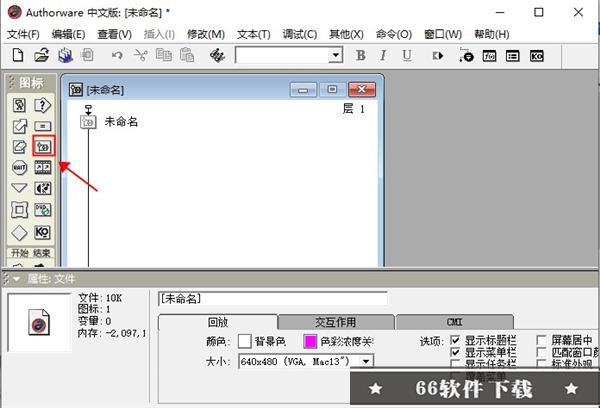The width and height of the screenshot is (600, 408).
Task: Open the 帮助(H) menu
Action: (x=492, y=34)
